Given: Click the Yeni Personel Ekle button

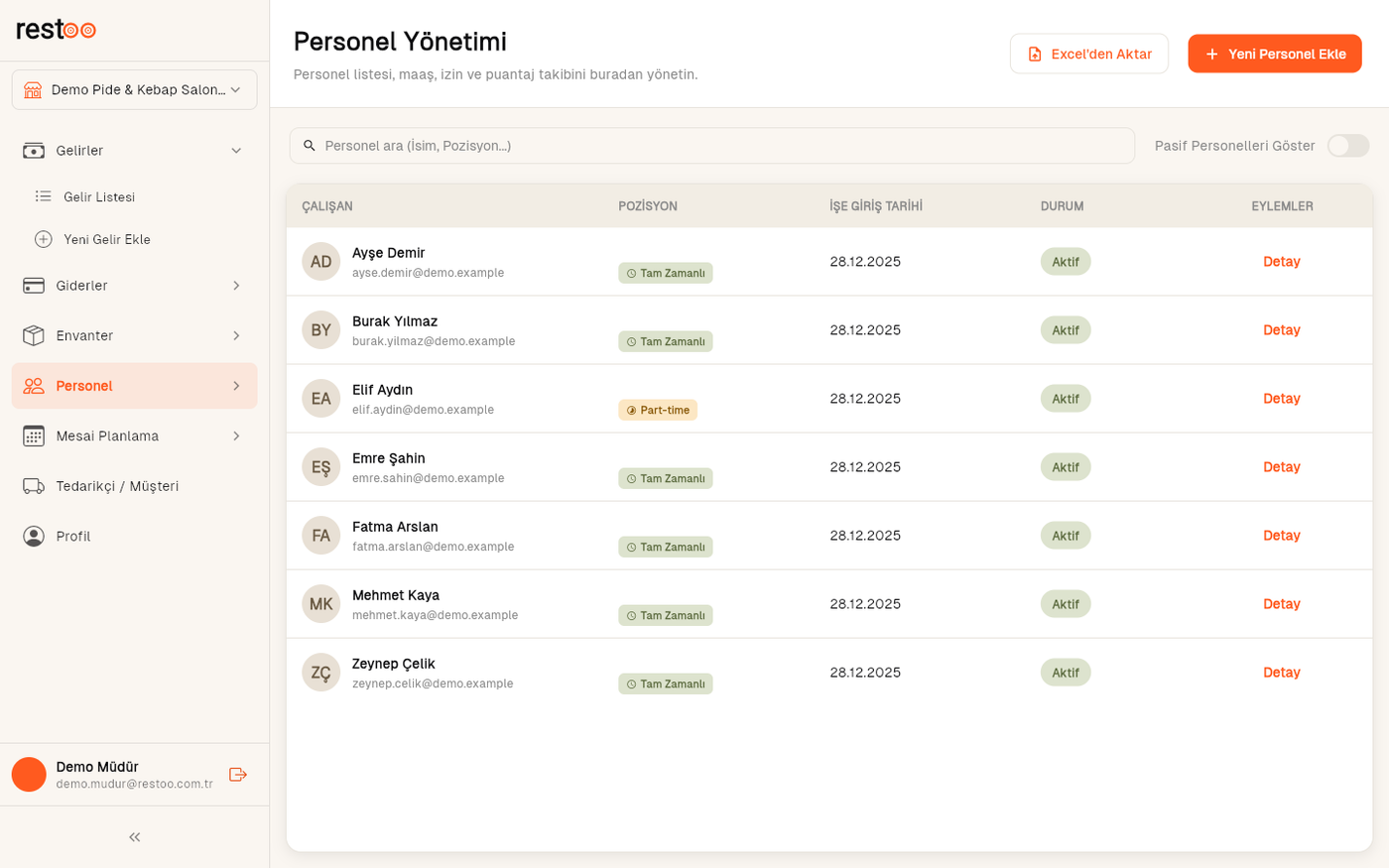Looking at the screenshot, I should (x=1275, y=54).
